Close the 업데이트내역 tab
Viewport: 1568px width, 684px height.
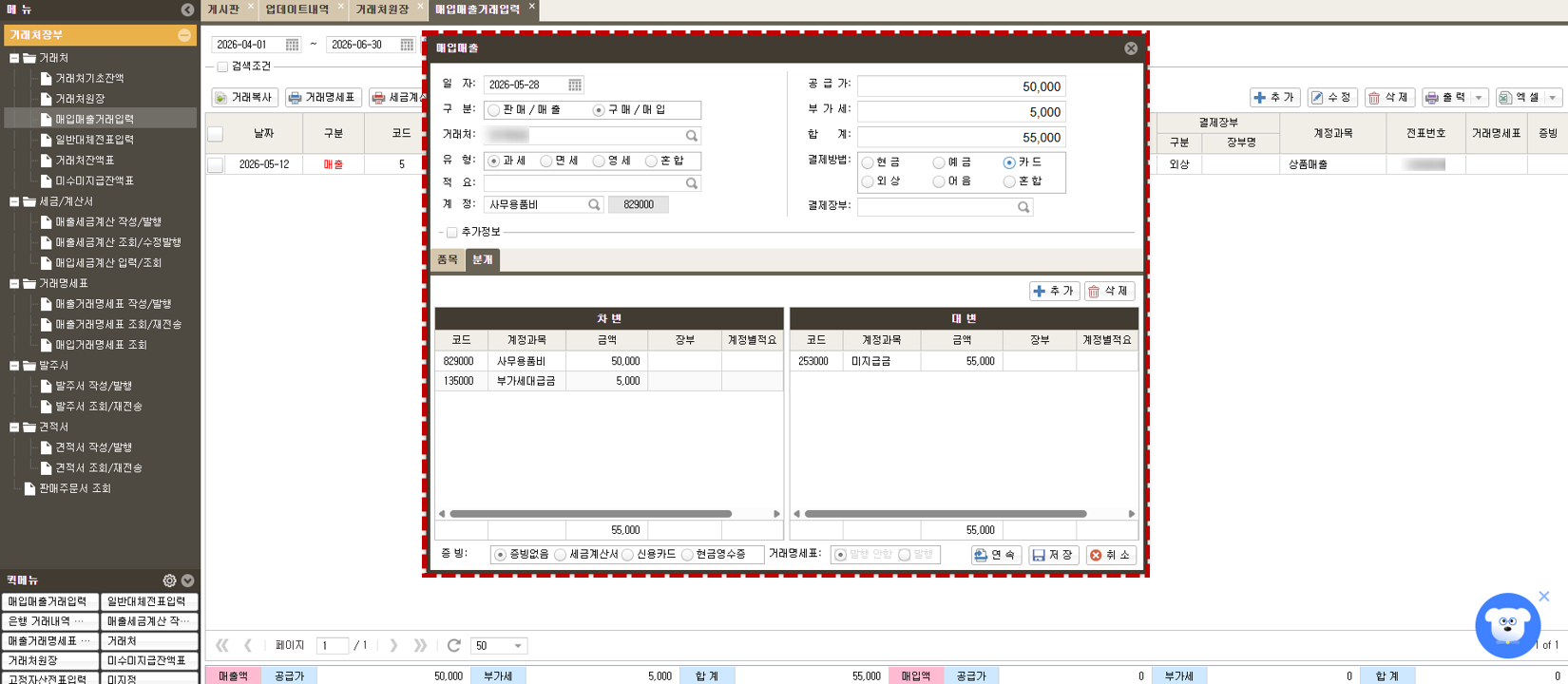point(341,6)
